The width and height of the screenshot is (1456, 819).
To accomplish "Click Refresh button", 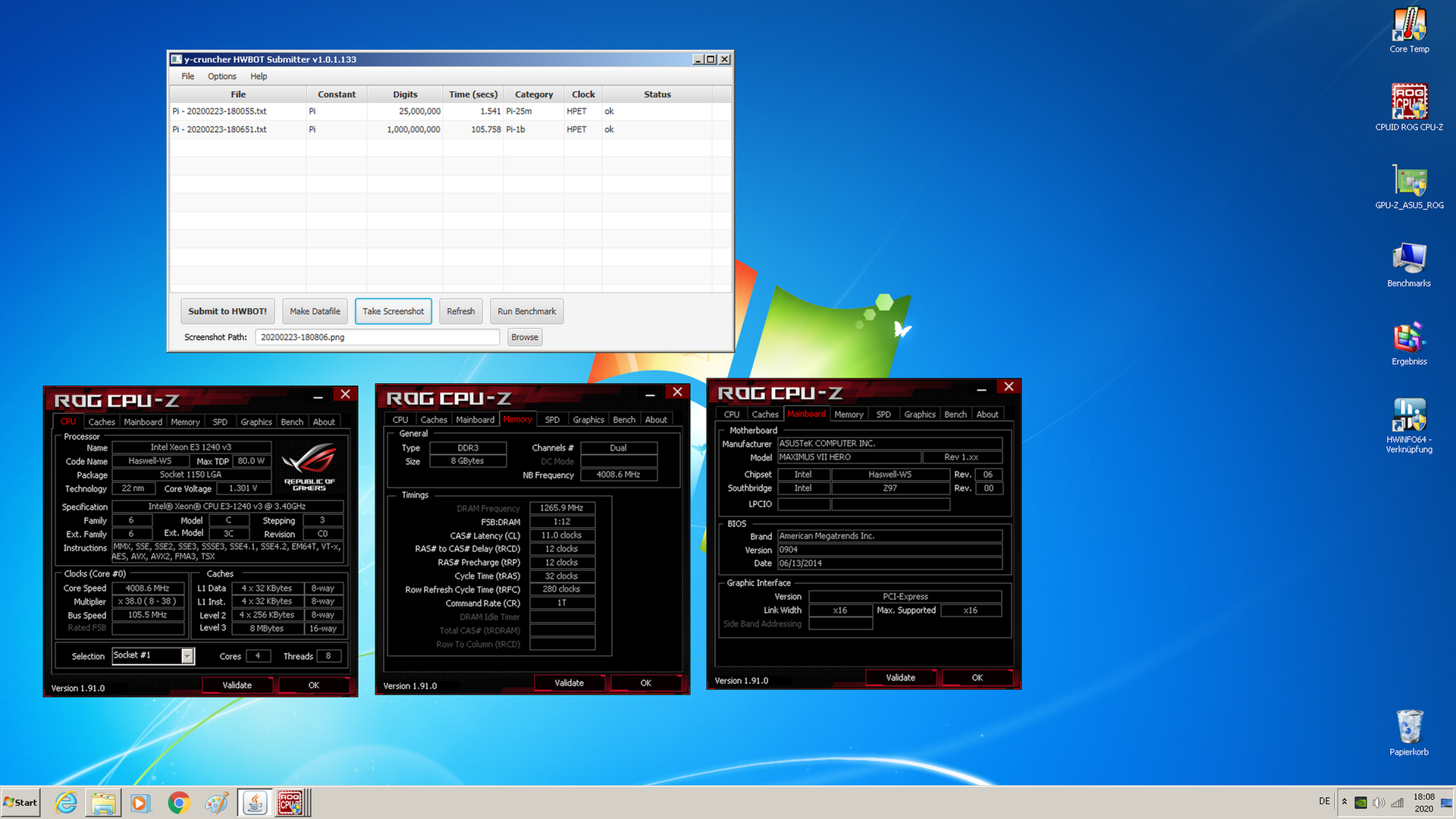I will [460, 311].
